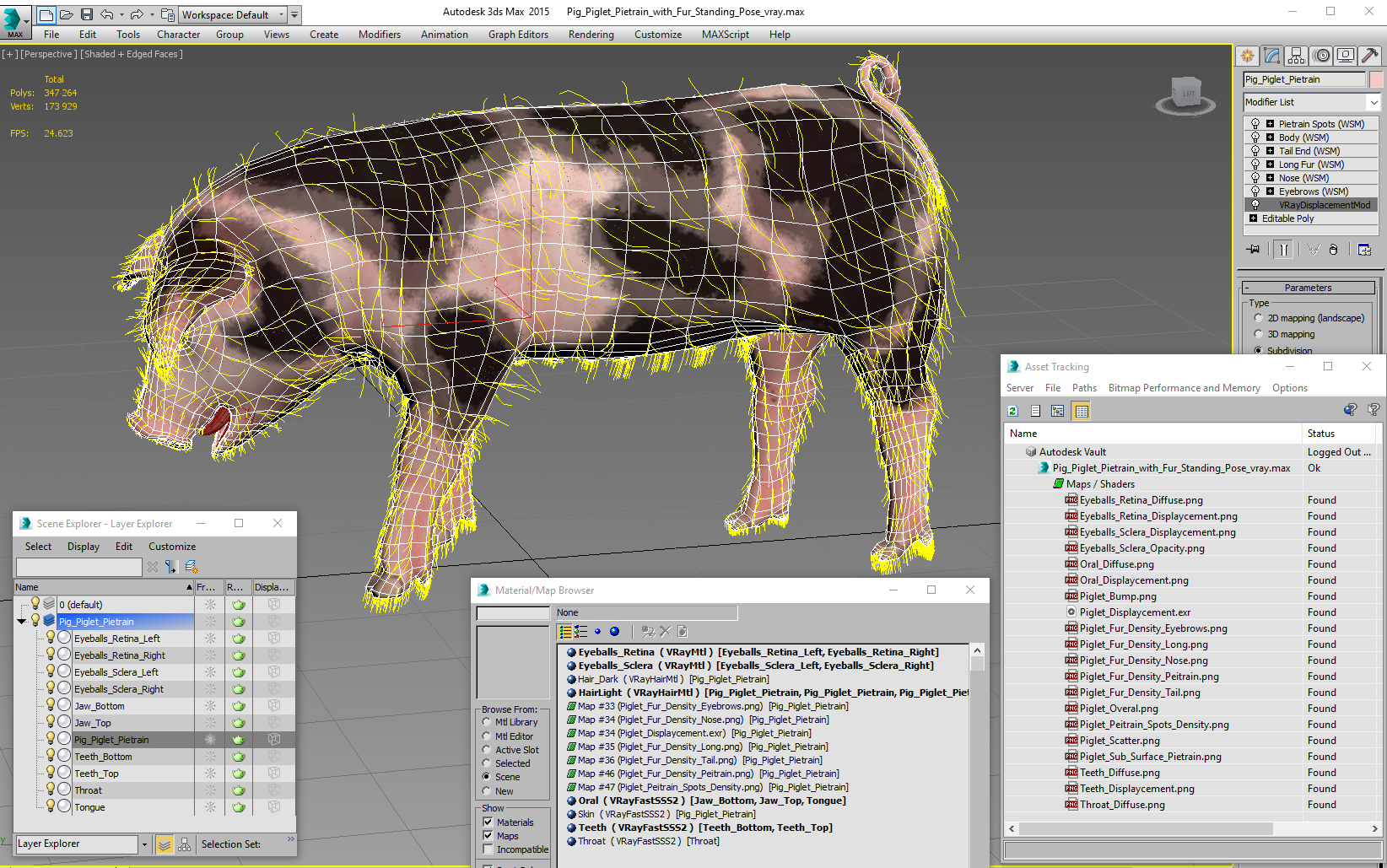
Task: Check the Incompatible checkbox
Action: [x=488, y=849]
